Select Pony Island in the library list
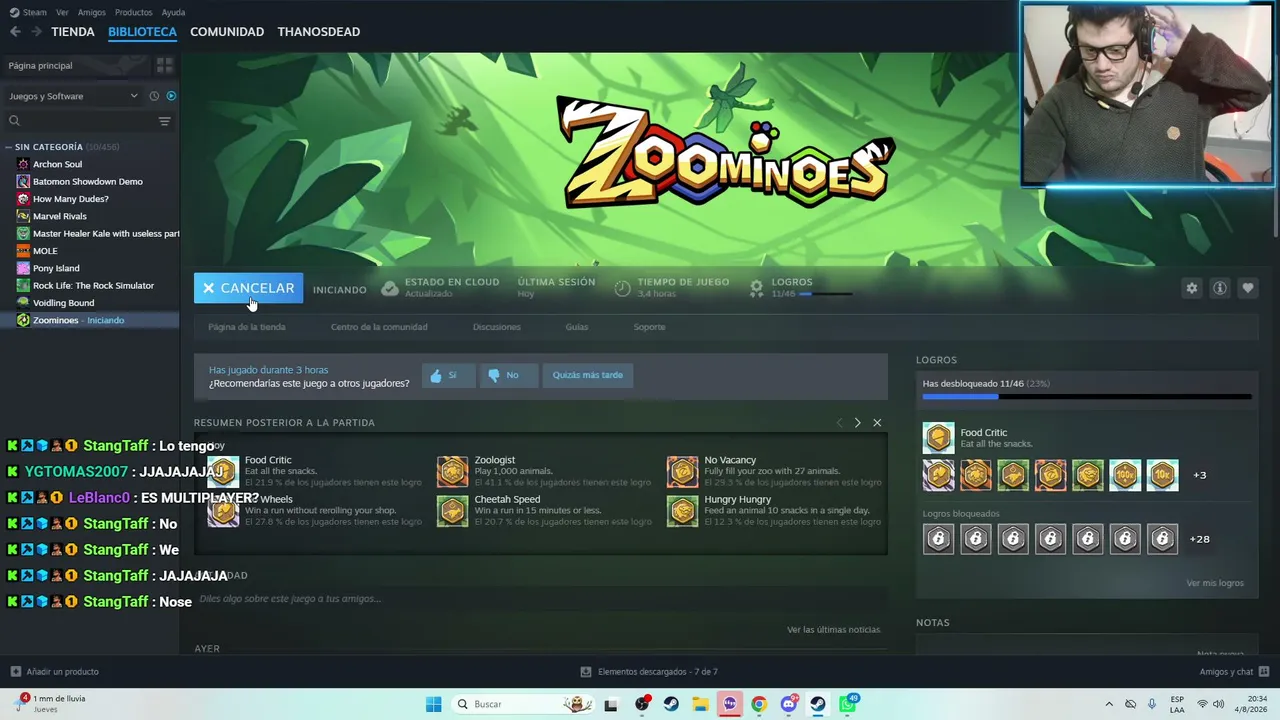Image resolution: width=1280 pixels, height=720 pixels. point(90,268)
